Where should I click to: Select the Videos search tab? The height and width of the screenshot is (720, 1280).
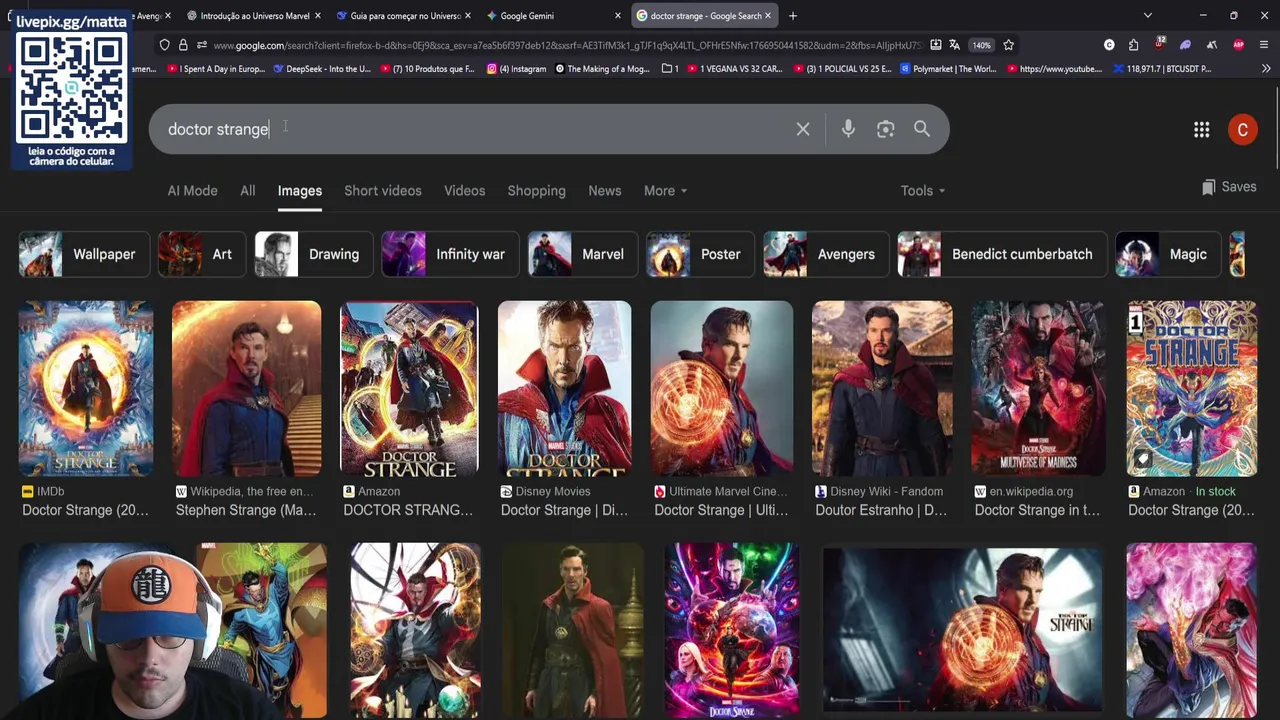[464, 191]
